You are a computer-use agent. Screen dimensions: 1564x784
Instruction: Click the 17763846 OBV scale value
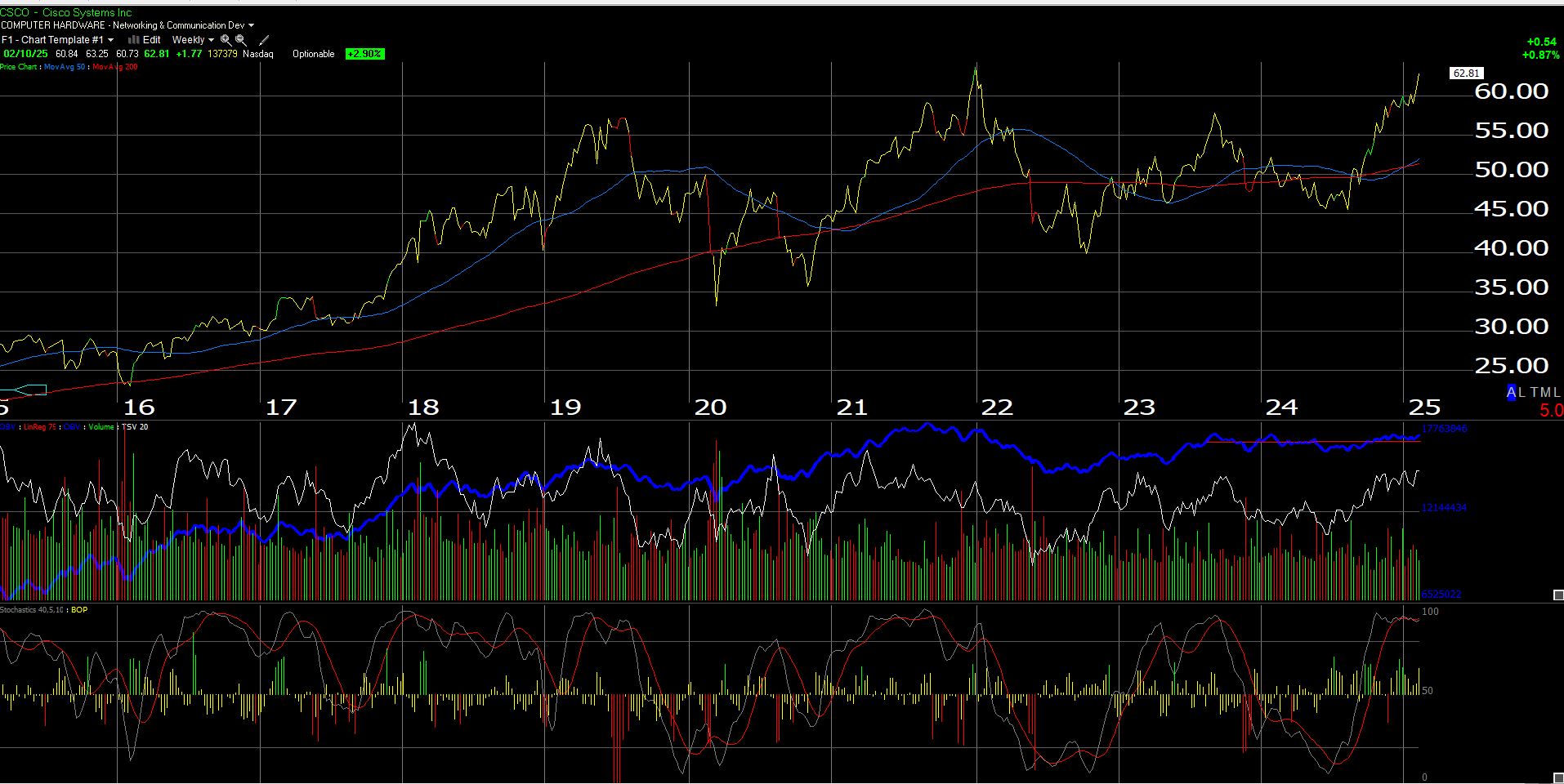click(x=1445, y=429)
